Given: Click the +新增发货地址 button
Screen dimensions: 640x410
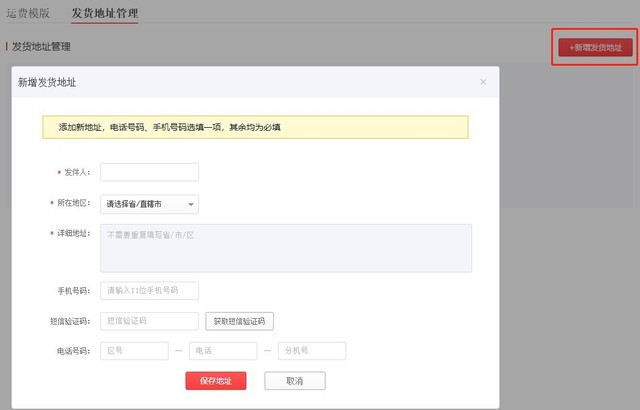Looking at the screenshot, I should pos(595,47).
